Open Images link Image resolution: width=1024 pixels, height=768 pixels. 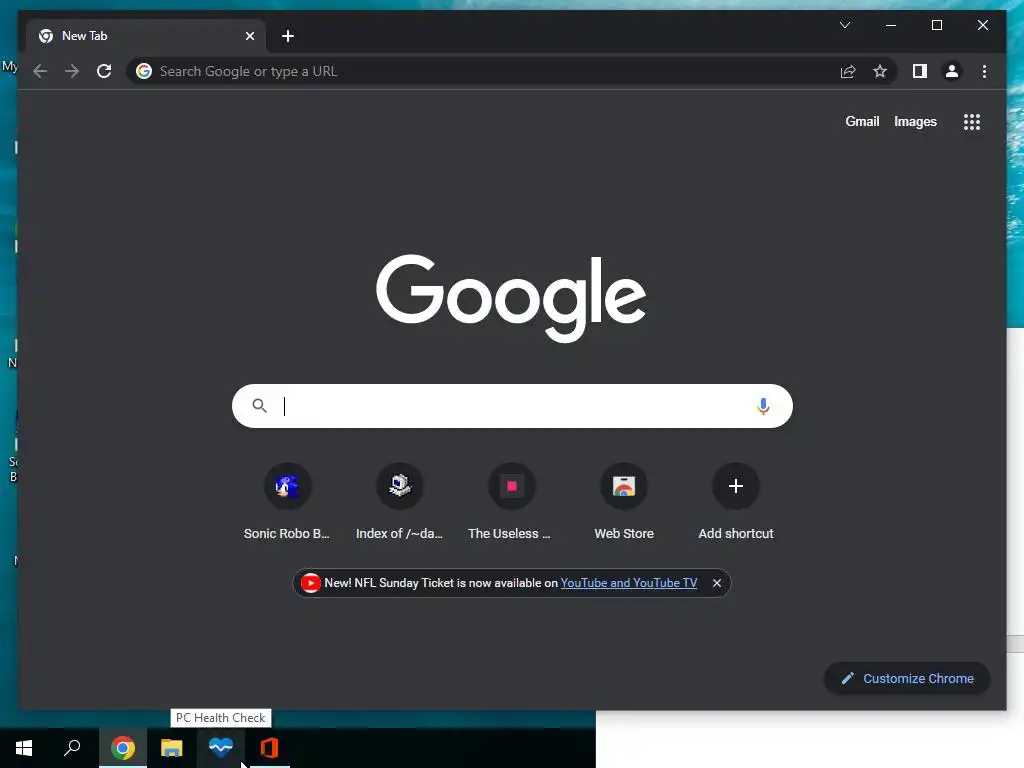[915, 121]
